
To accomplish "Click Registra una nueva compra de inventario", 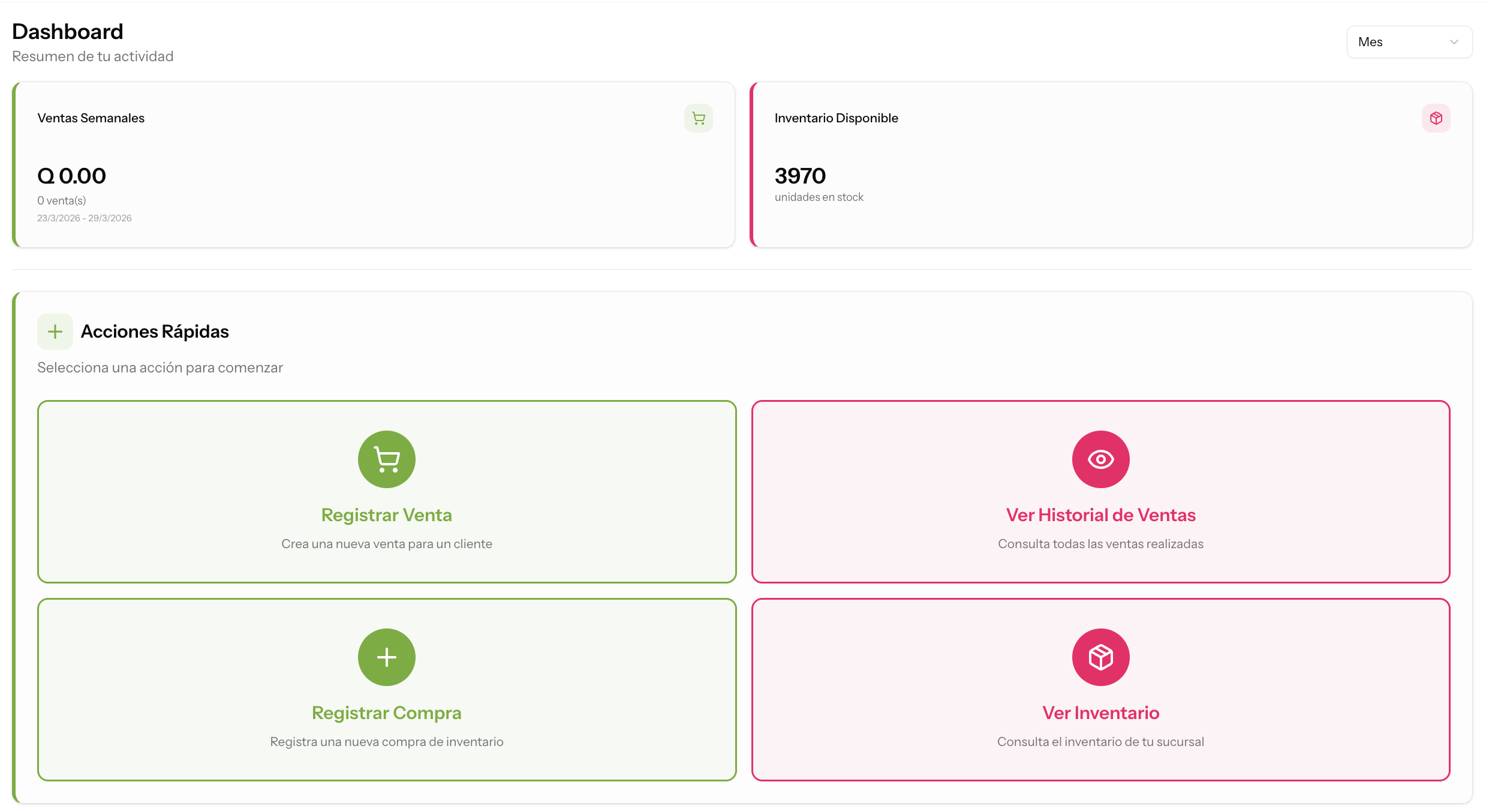I will point(387,742).
